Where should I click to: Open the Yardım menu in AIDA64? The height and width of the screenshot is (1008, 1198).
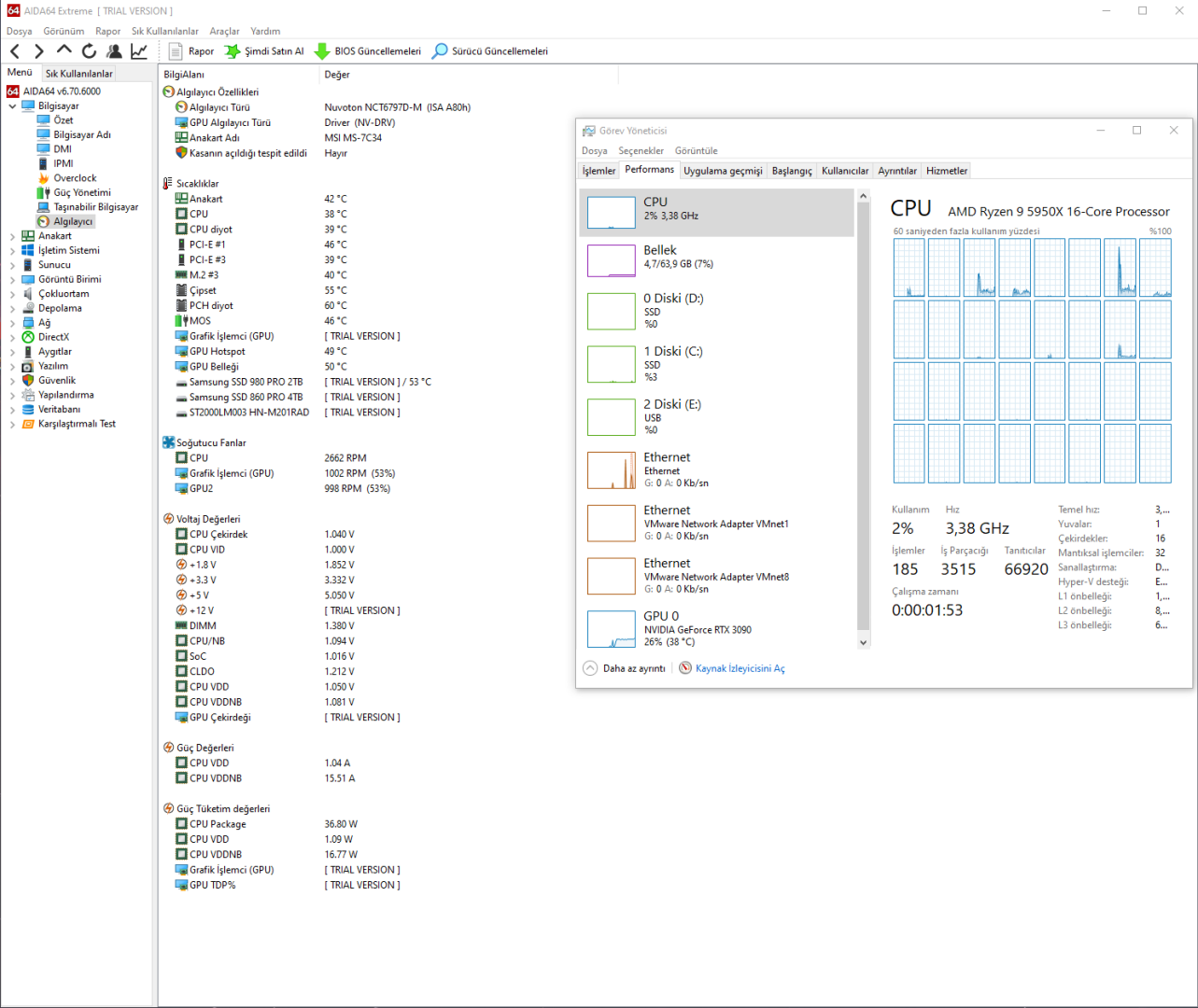click(x=265, y=31)
